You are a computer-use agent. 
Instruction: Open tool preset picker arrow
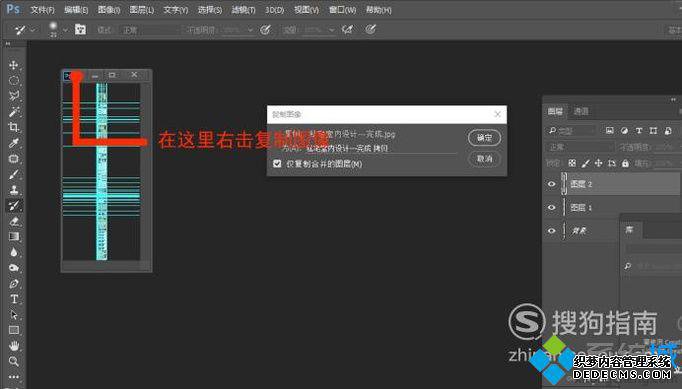tap(33, 30)
